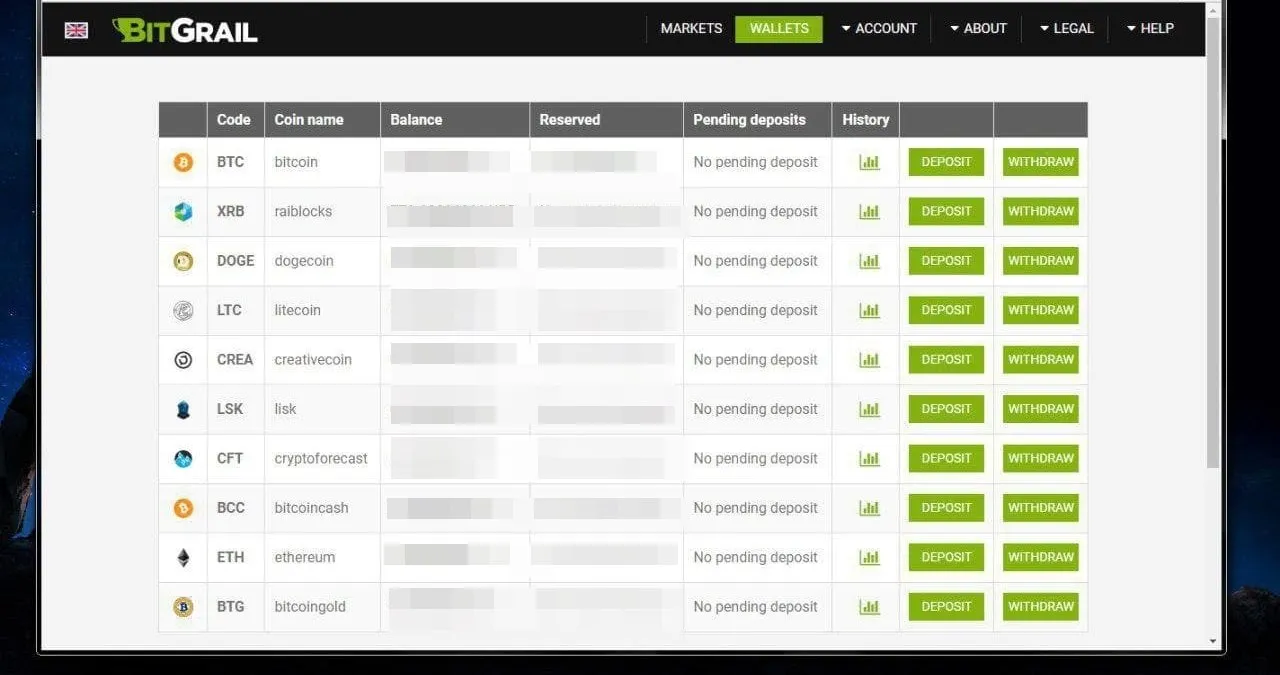Viewport: 1280px width, 675px height.
Task: Click the History column header
Action: click(x=866, y=120)
